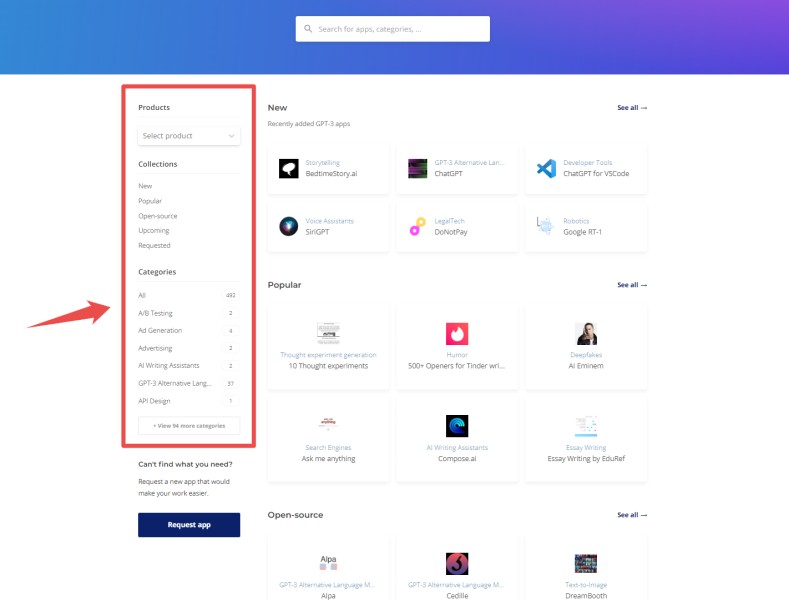The height and width of the screenshot is (600, 789).
Task: Click Thought experiment generation label
Action: tap(329, 355)
